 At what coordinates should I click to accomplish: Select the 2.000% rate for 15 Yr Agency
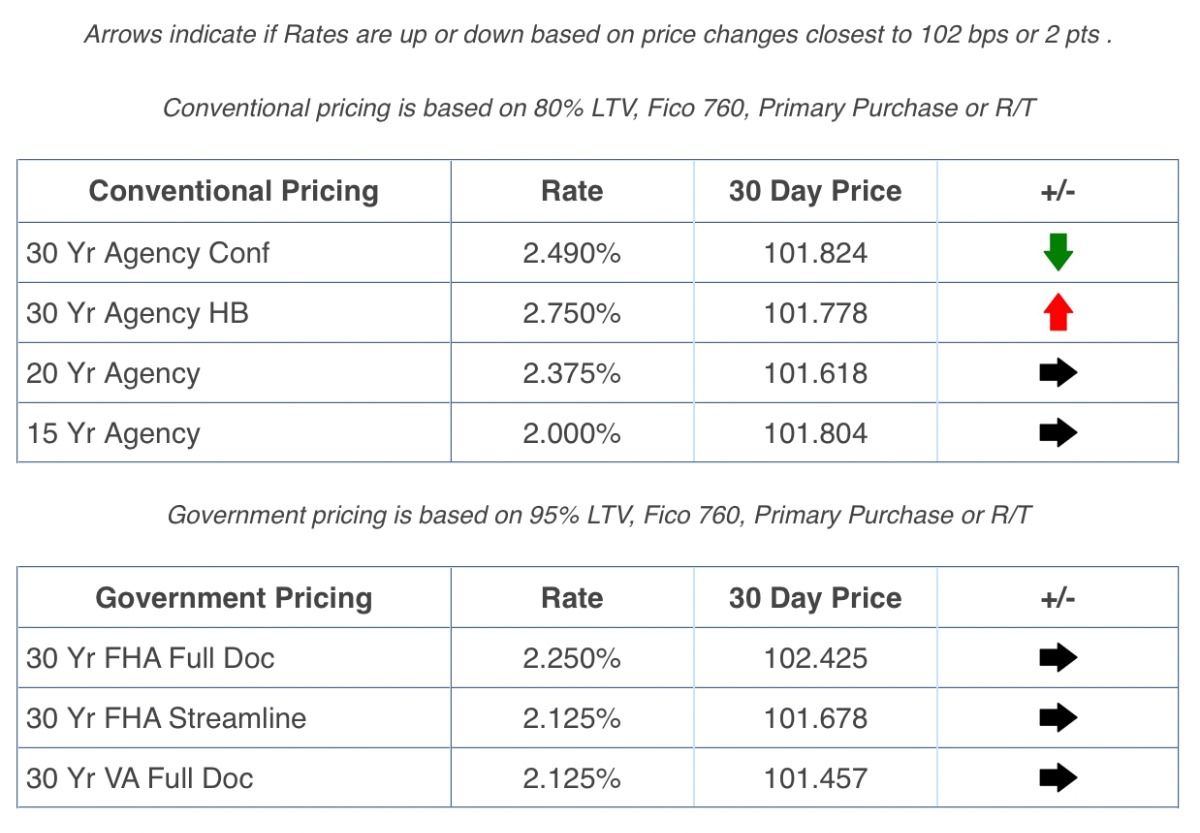(x=572, y=433)
